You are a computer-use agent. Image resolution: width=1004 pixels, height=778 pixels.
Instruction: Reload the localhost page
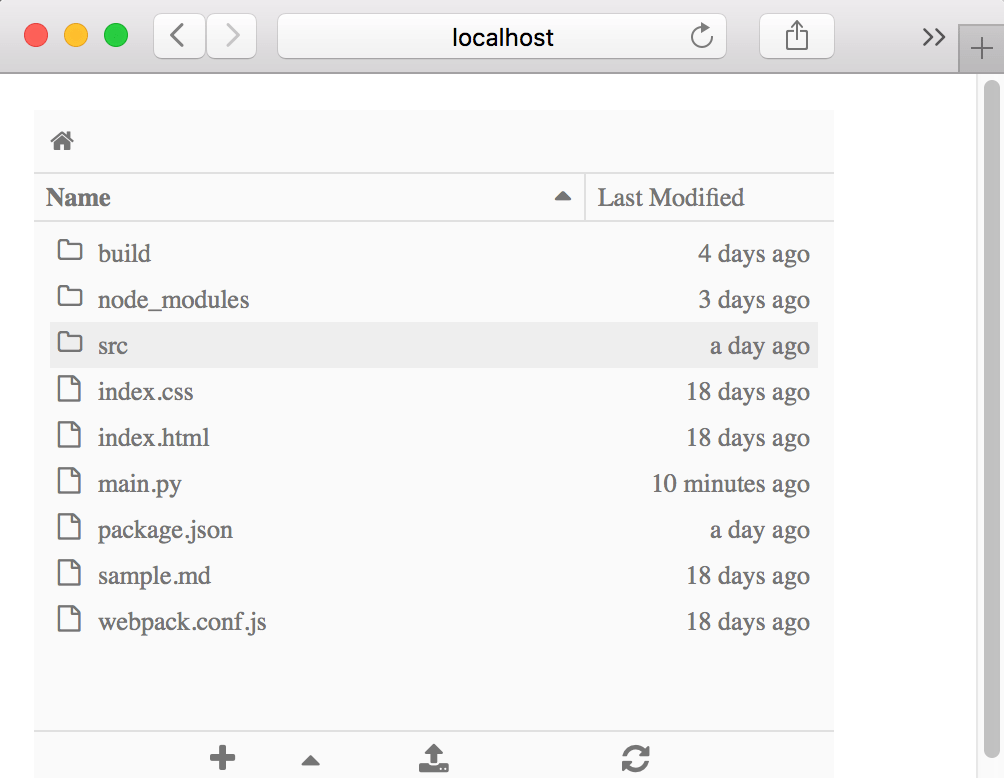pos(702,37)
